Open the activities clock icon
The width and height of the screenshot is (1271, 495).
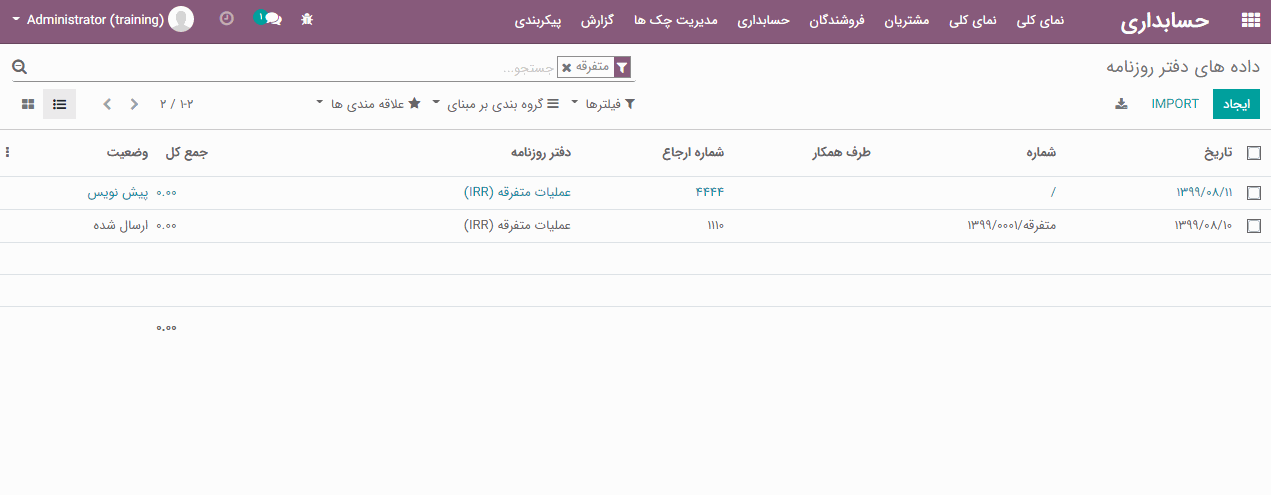[226, 19]
